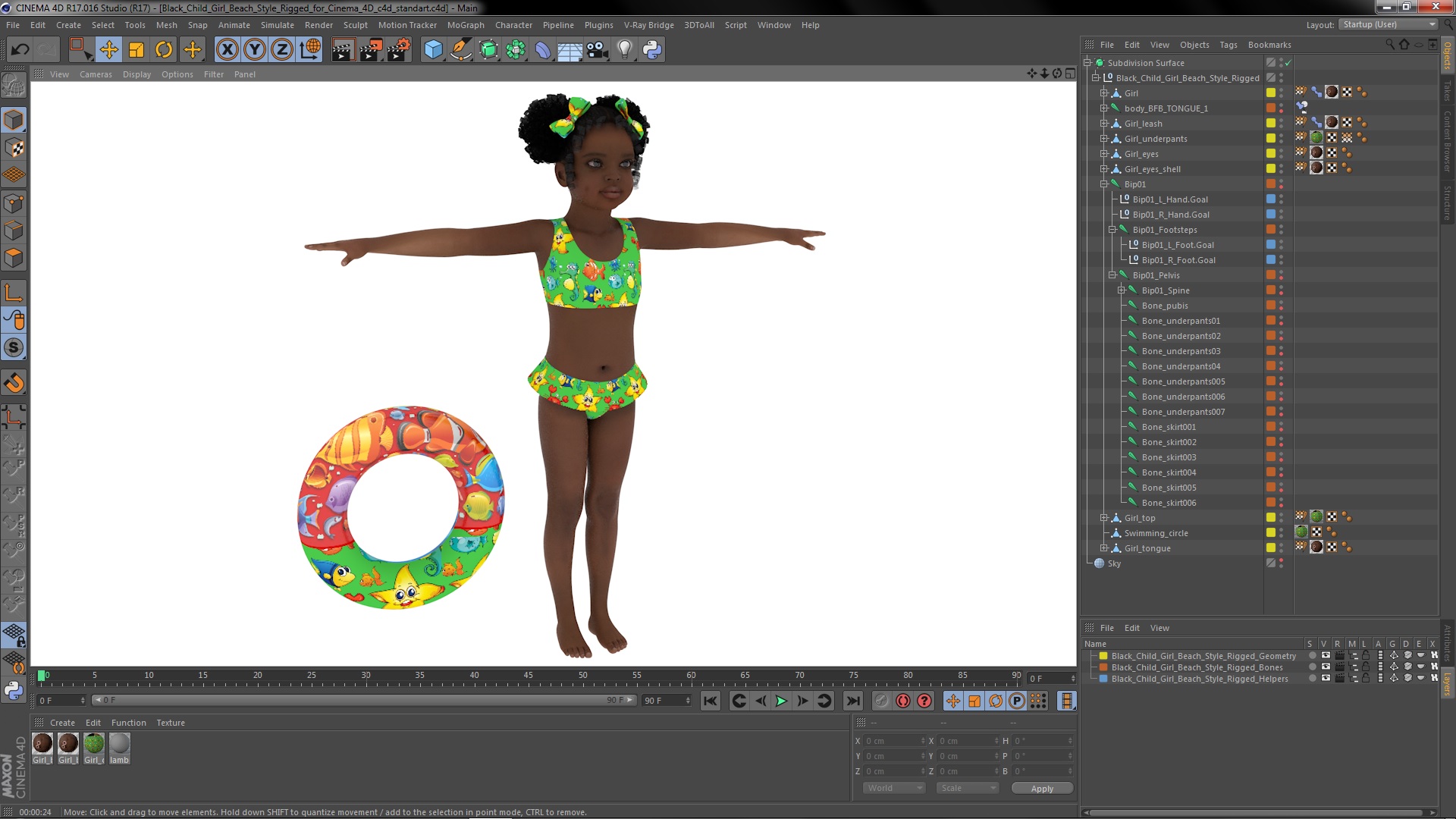Select the lamb material thumbnail
1456x819 pixels.
[119, 748]
